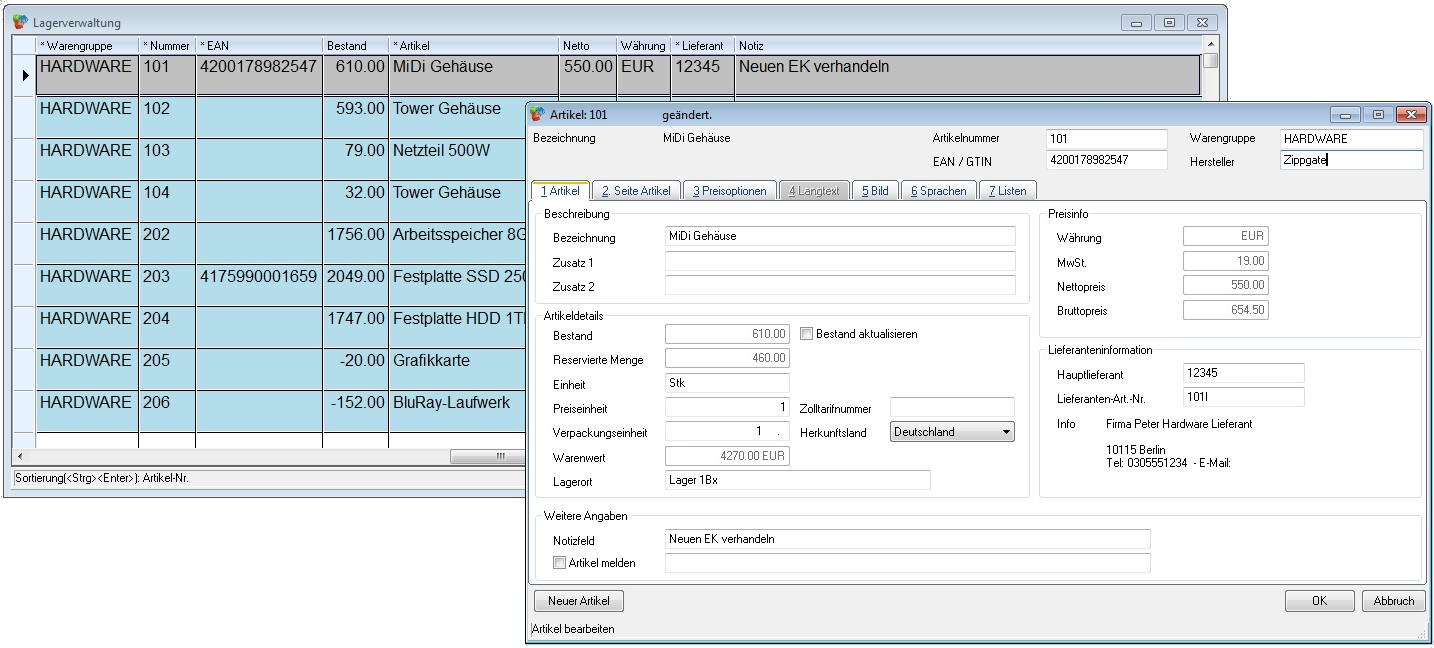The width and height of the screenshot is (1434, 648).
Task: Click the Lagerort field with Lager 1Bx
Action: [x=797, y=480]
